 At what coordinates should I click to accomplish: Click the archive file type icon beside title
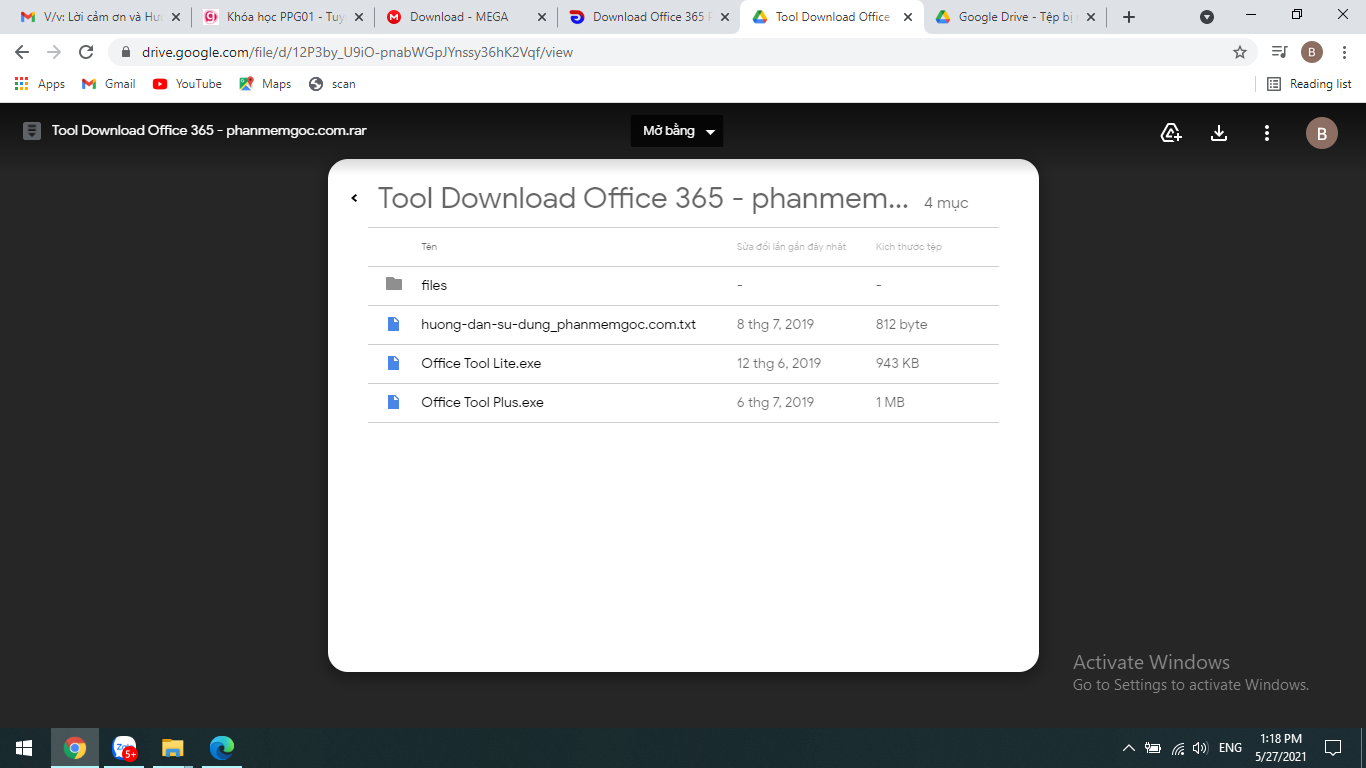click(x=32, y=131)
